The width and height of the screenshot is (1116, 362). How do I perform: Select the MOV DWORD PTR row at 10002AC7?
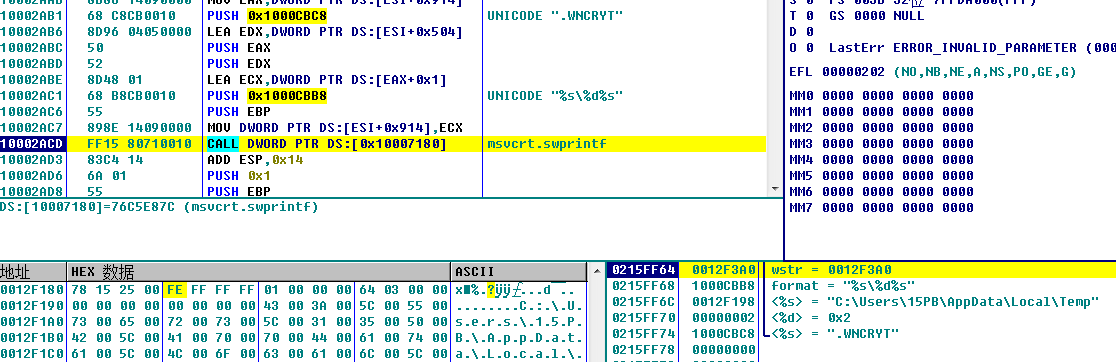[x=383, y=128]
